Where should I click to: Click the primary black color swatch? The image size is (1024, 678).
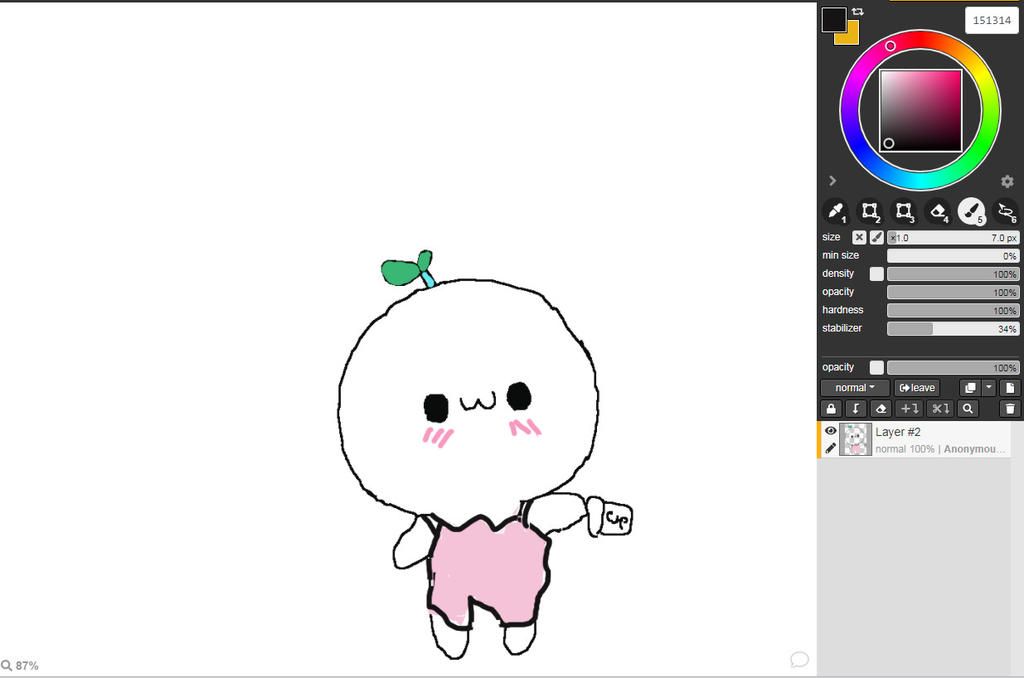(x=834, y=20)
